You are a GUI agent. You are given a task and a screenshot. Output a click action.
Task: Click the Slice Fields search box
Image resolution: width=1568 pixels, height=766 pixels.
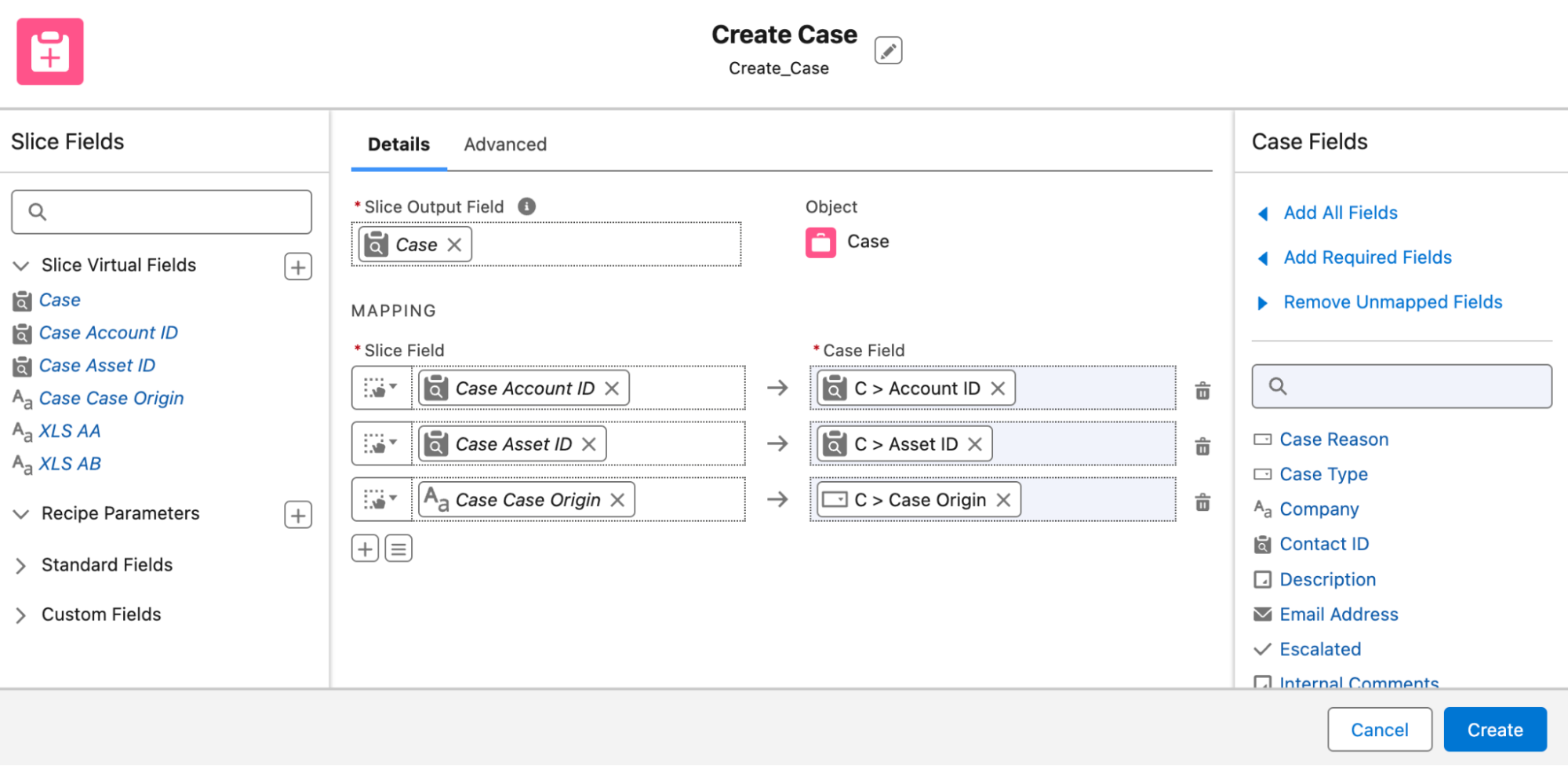[162, 212]
